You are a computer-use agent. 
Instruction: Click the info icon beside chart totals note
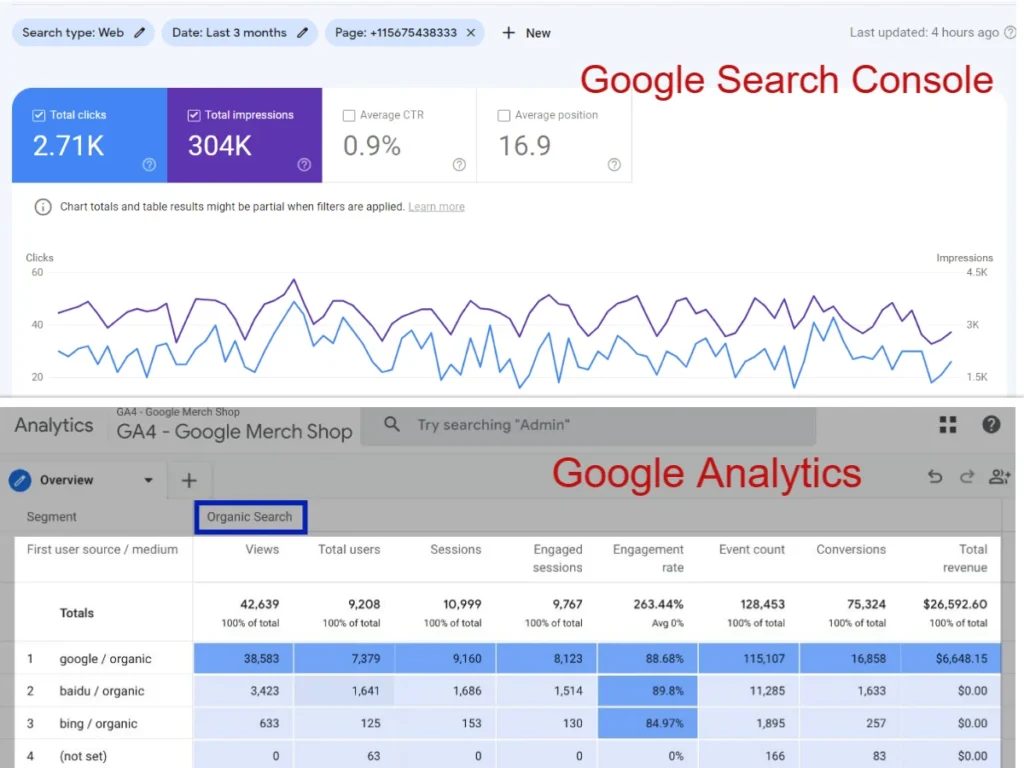pos(42,207)
